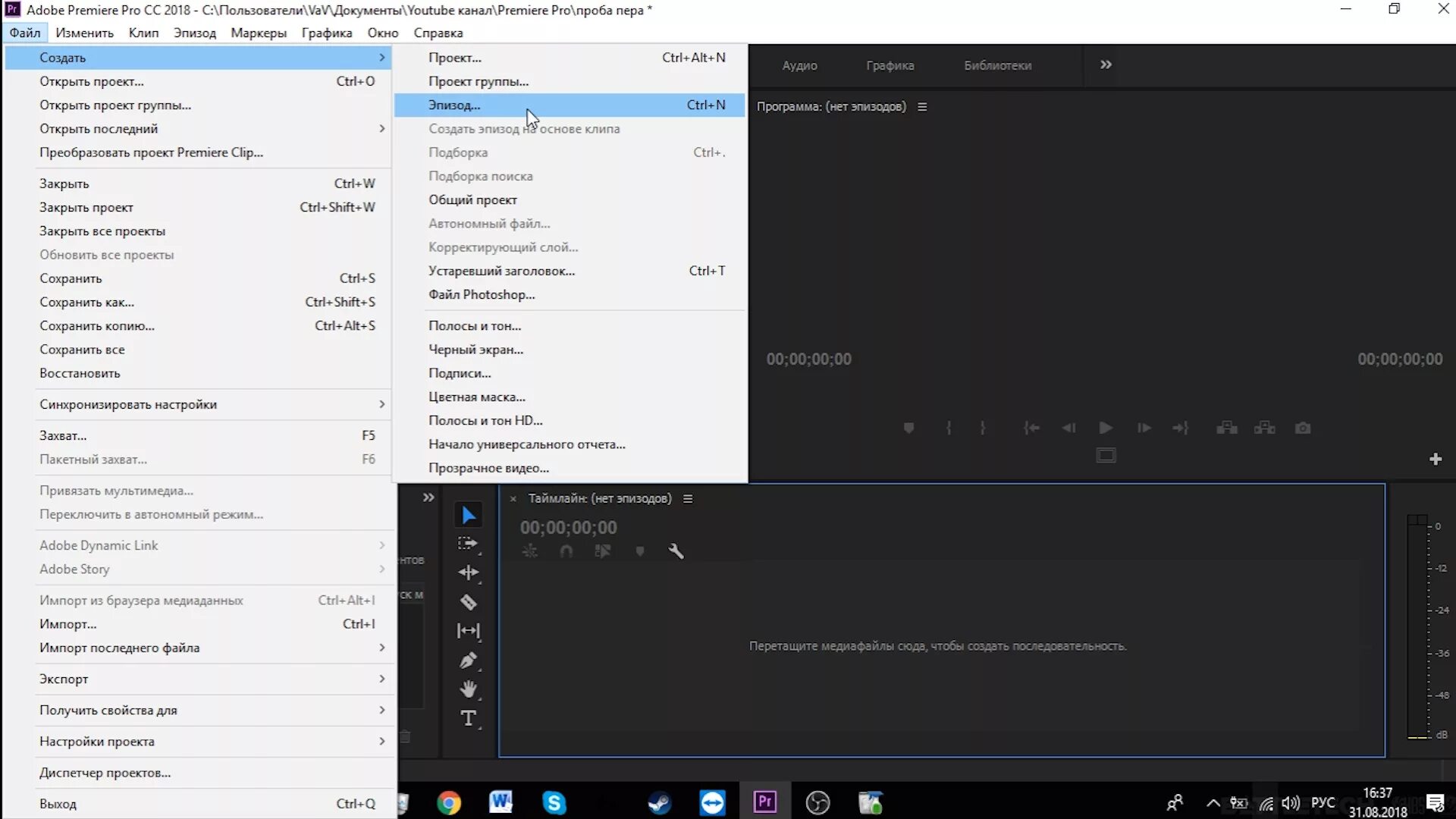Viewport: 1456px width, 819px height.
Task: Toggle timeline panel collapse arrow
Action: click(x=428, y=497)
